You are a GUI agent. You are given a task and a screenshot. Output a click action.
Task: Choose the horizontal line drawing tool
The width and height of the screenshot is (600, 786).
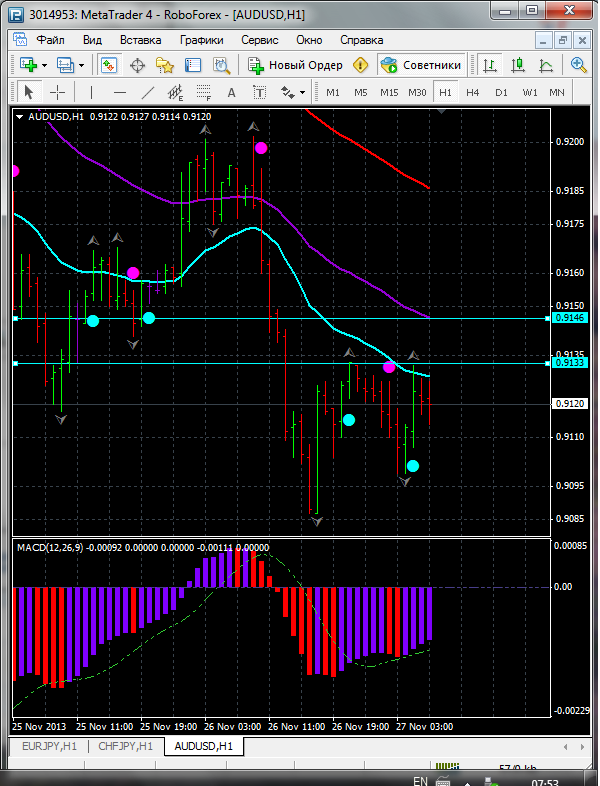click(x=120, y=92)
